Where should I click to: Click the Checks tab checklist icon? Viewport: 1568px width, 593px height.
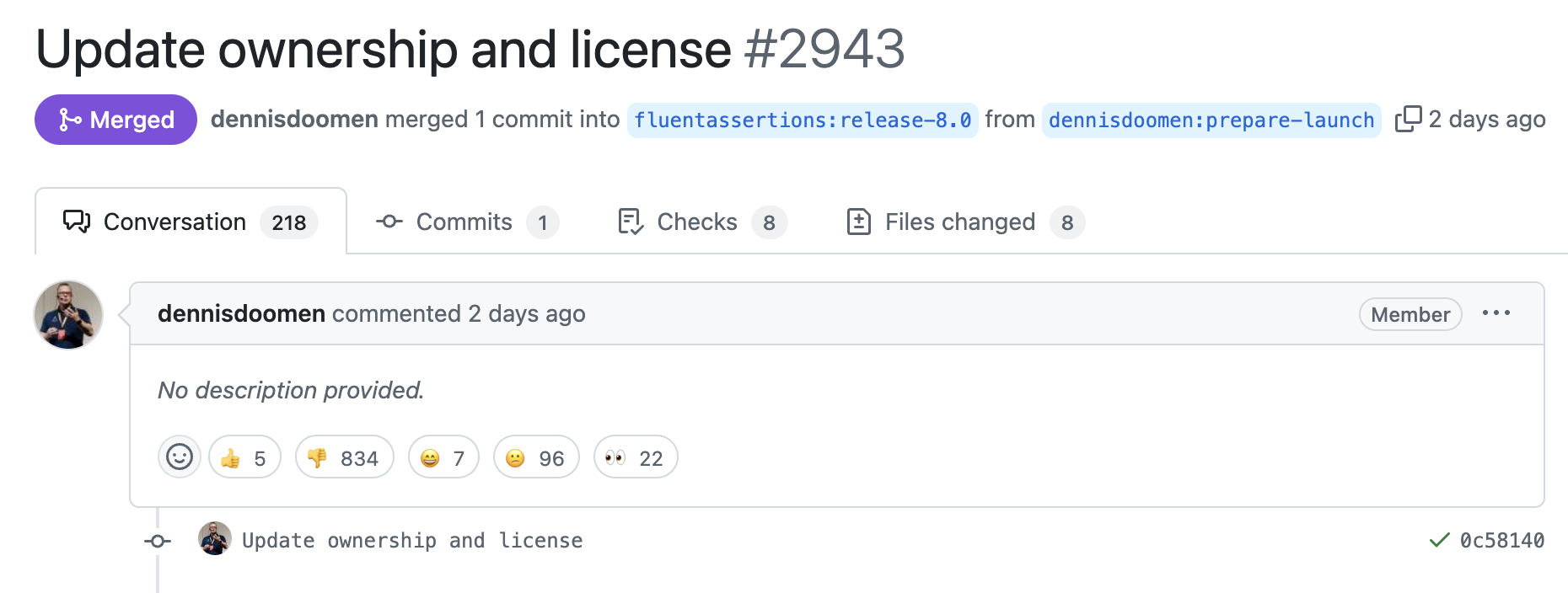pos(631,222)
